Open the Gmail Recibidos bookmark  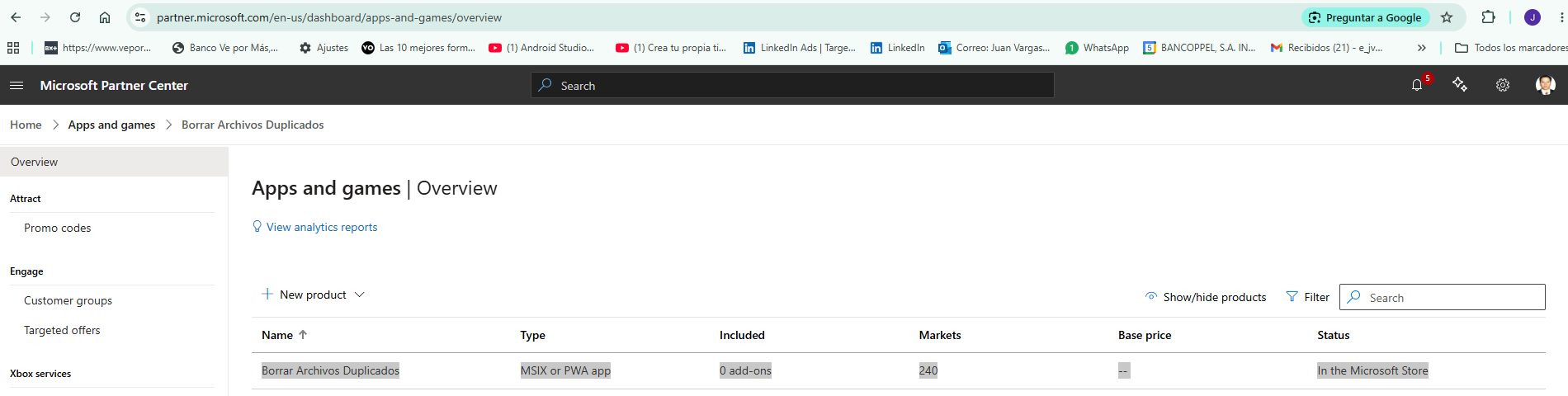pos(1327,48)
